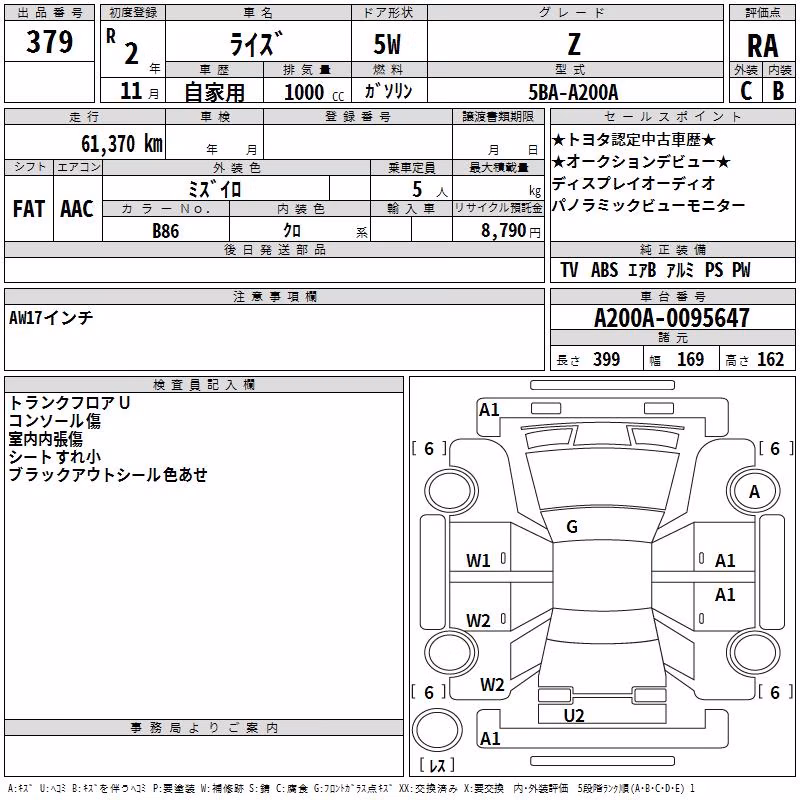Click A mark on front wheel
Screen dimensions: 800x800
coord(754,492)
